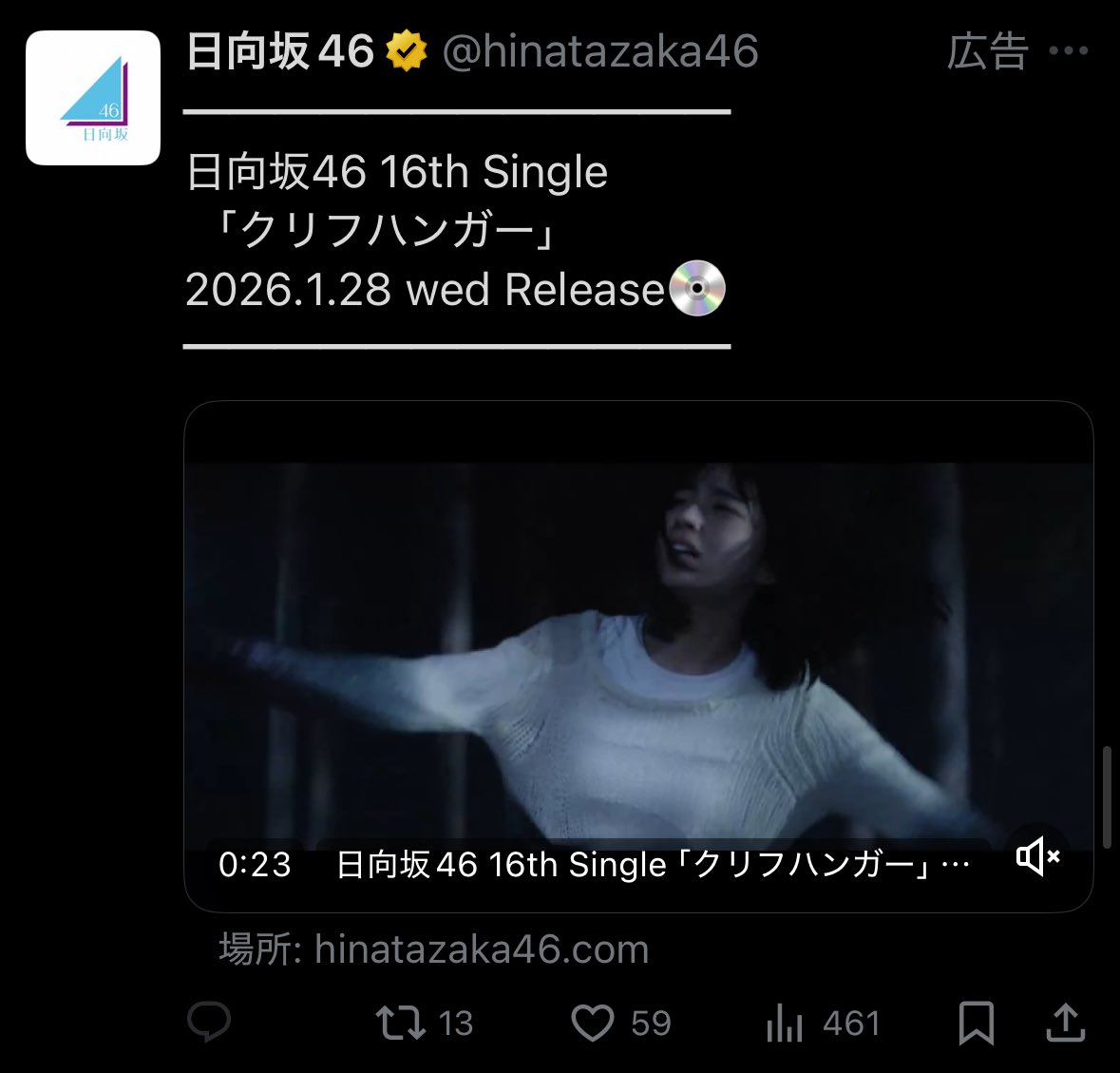
Task: Click the like count 59
Action: 651,1023
